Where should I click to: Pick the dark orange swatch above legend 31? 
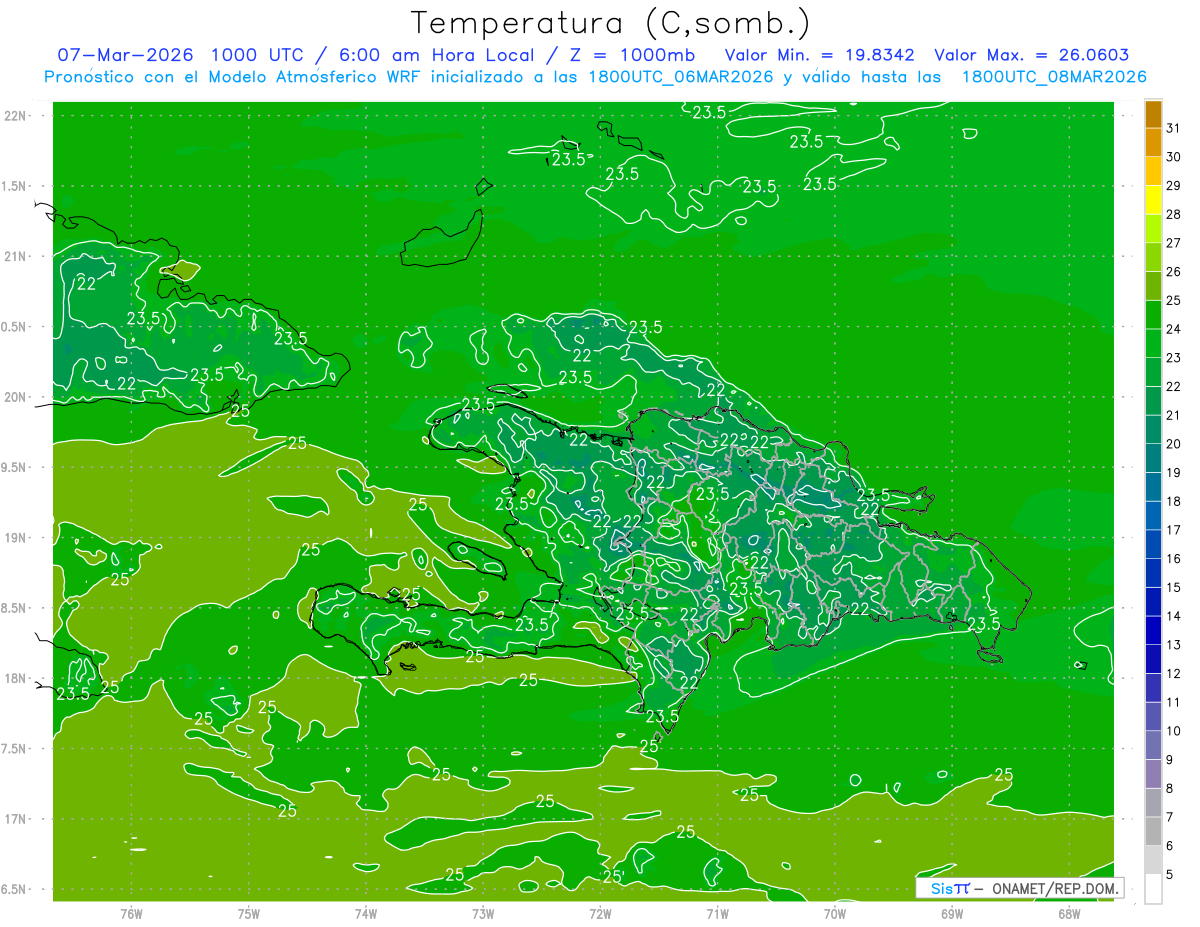[x=1153, y=114]
